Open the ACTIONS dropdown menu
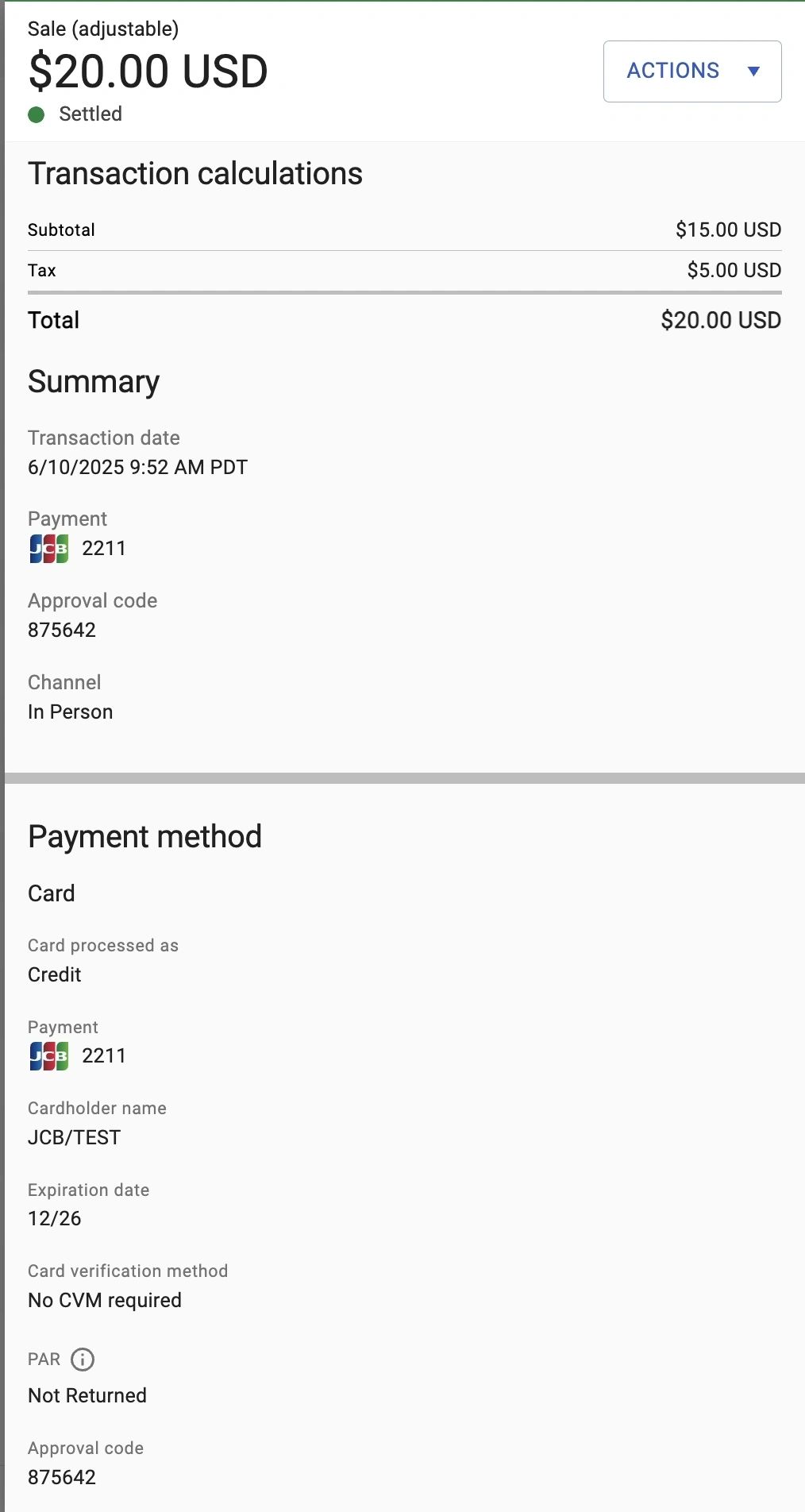The width and height of the screenshot is (805, 1512). tap(691, 71)
